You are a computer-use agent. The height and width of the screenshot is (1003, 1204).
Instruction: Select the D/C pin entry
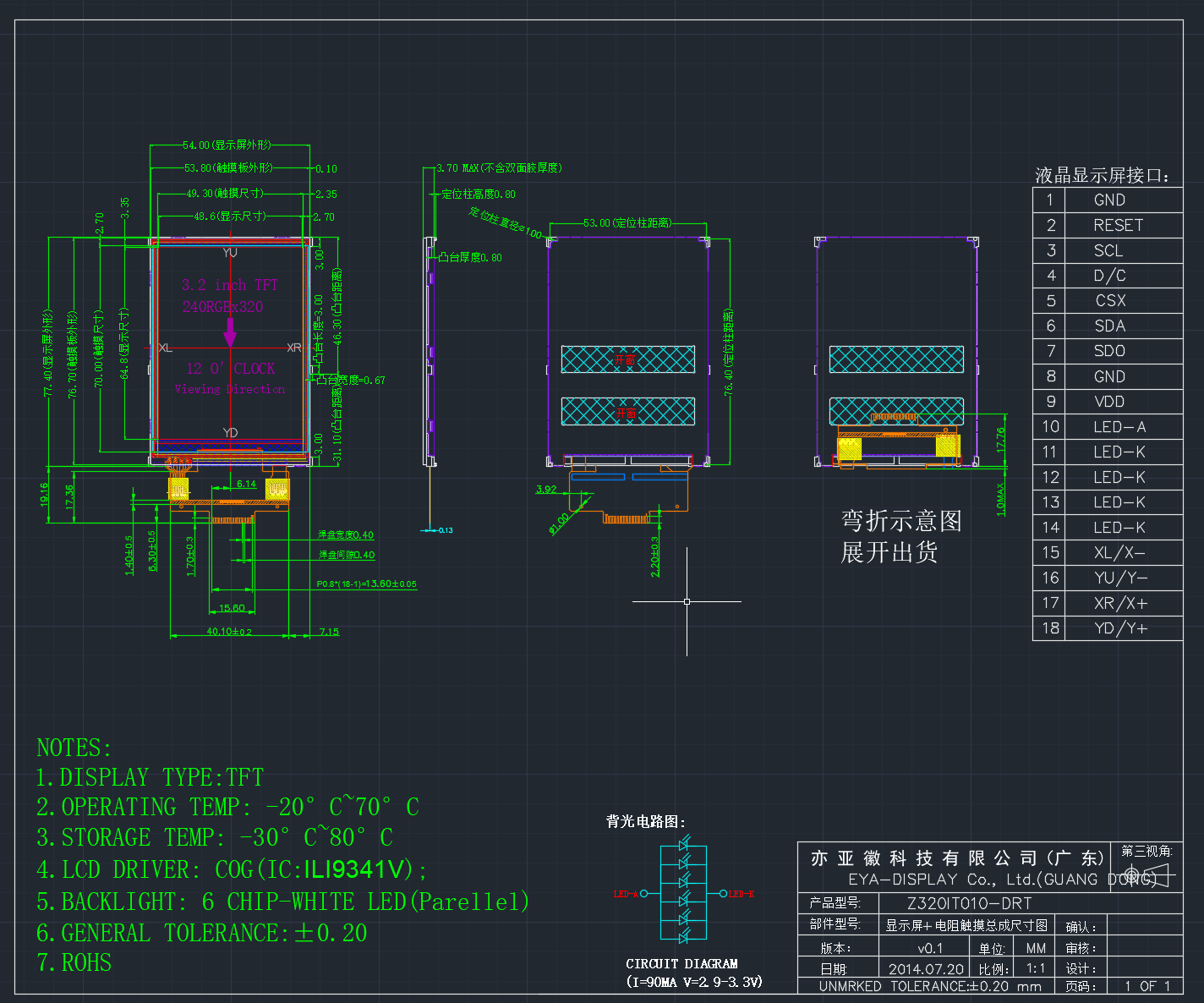[x=1109, y=276]
